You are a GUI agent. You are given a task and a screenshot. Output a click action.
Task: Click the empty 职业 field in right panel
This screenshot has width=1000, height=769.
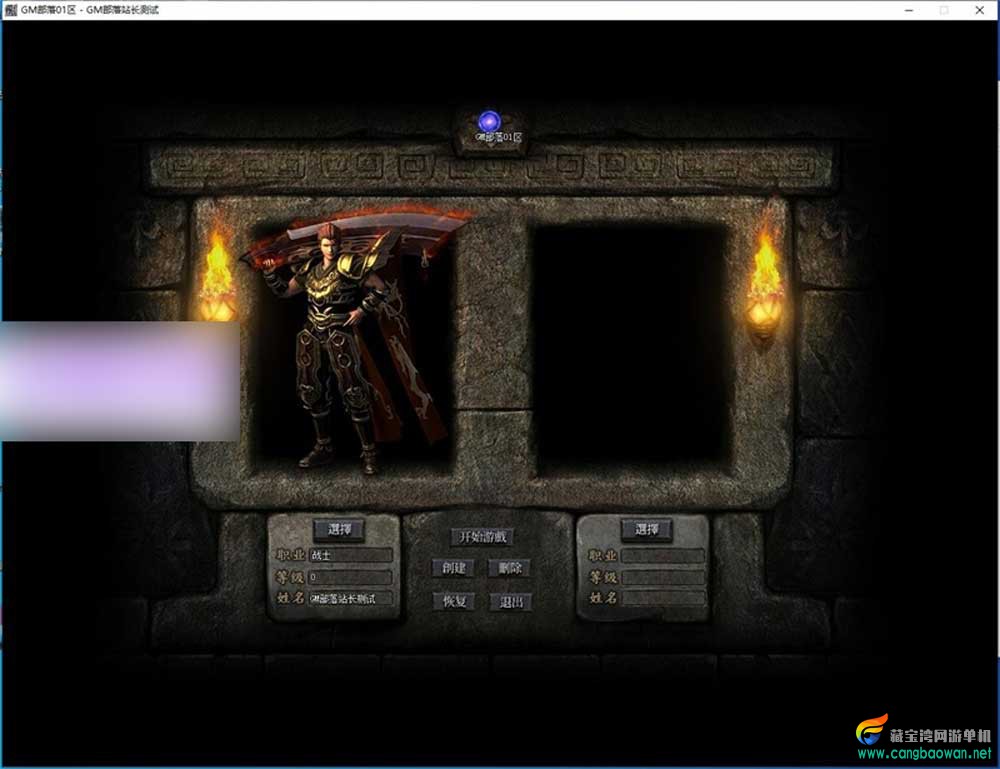[663, 556]
